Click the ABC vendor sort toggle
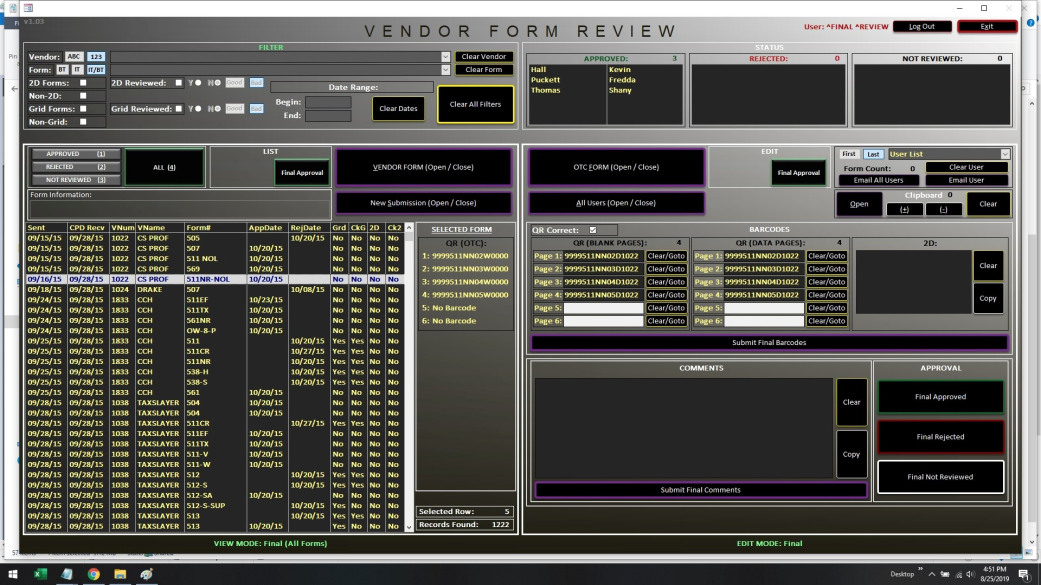The width and height of the screenshot is (1041, 585). click(75, 57)
